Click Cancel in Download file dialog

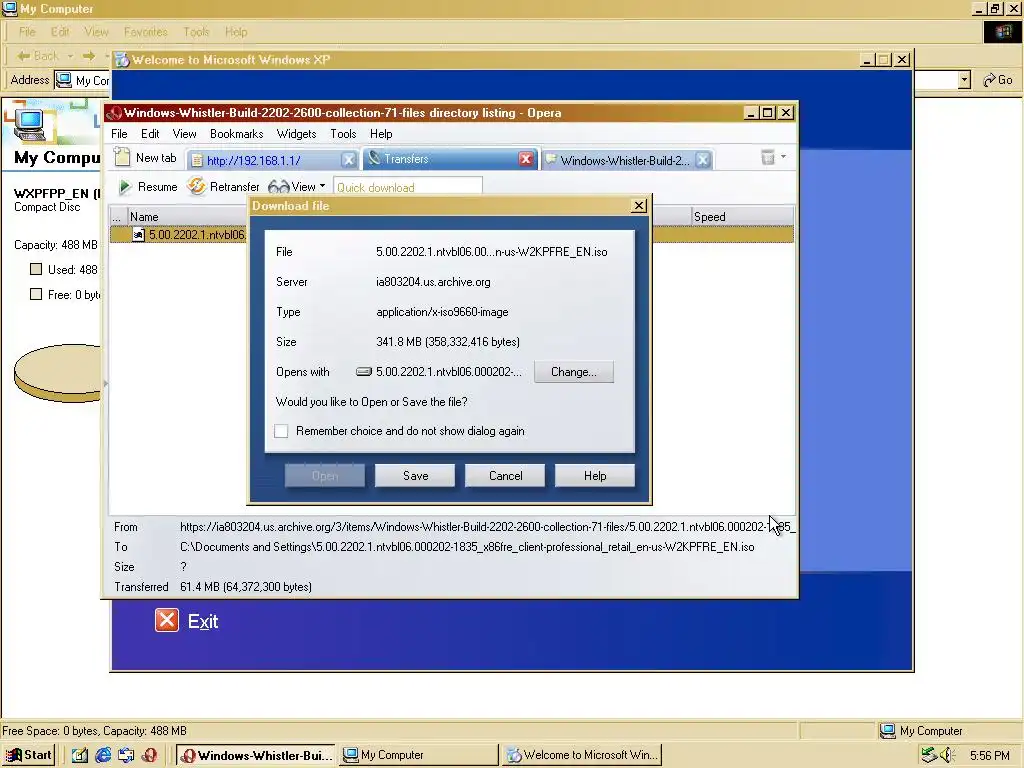tap(505, 476)
